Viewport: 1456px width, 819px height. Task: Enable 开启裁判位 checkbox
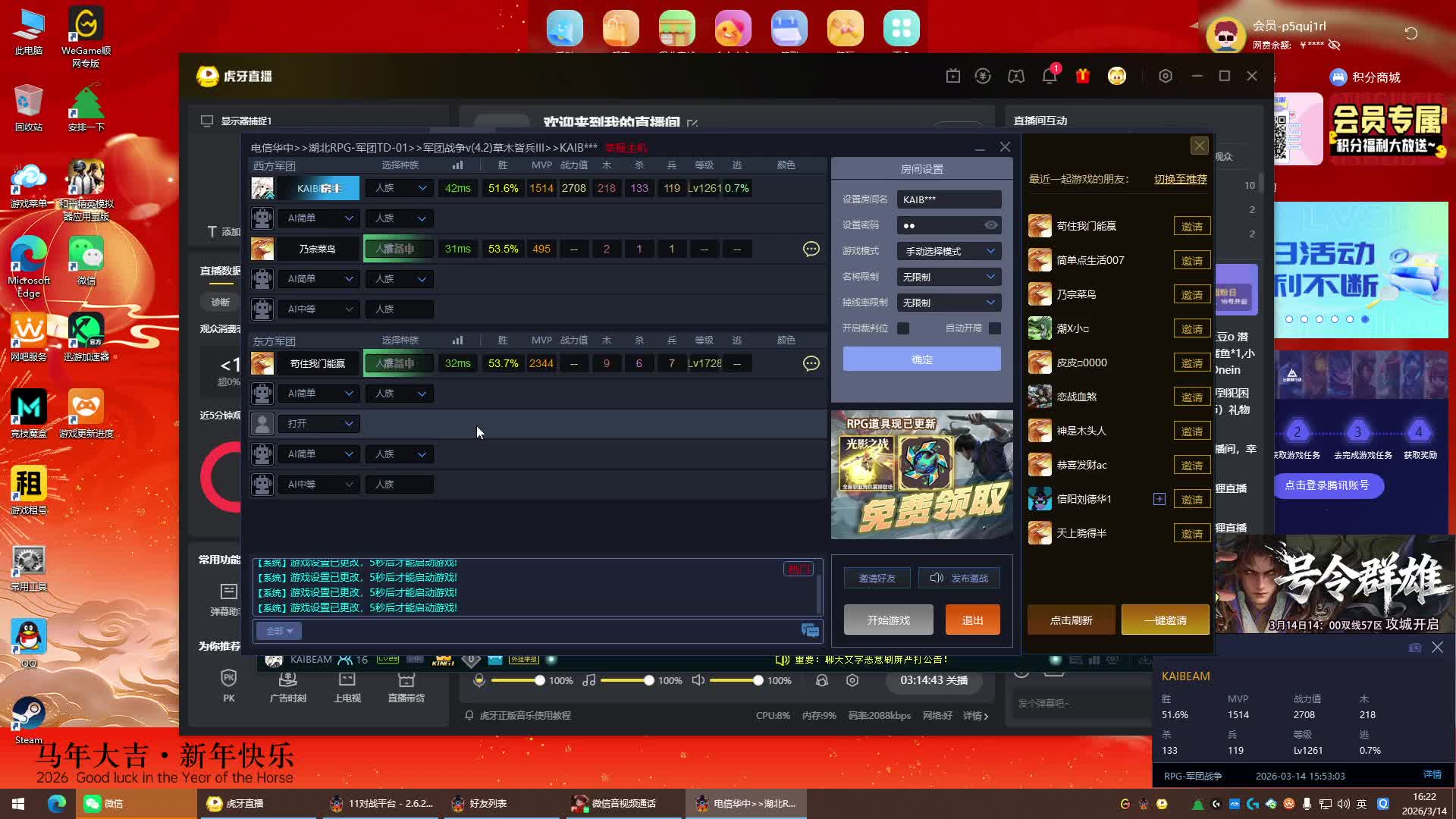[x=903, y=328]
